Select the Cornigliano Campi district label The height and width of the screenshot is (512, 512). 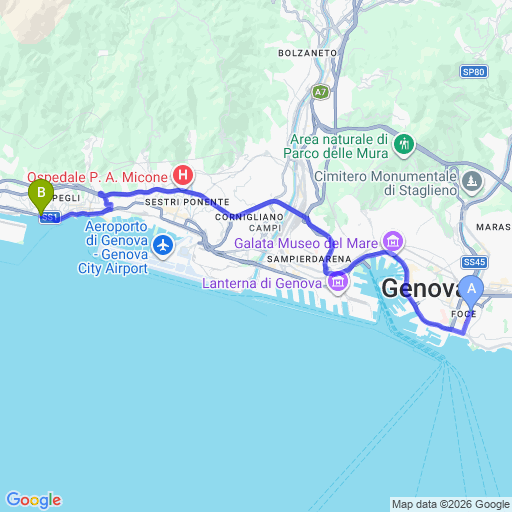click(249, 223)
